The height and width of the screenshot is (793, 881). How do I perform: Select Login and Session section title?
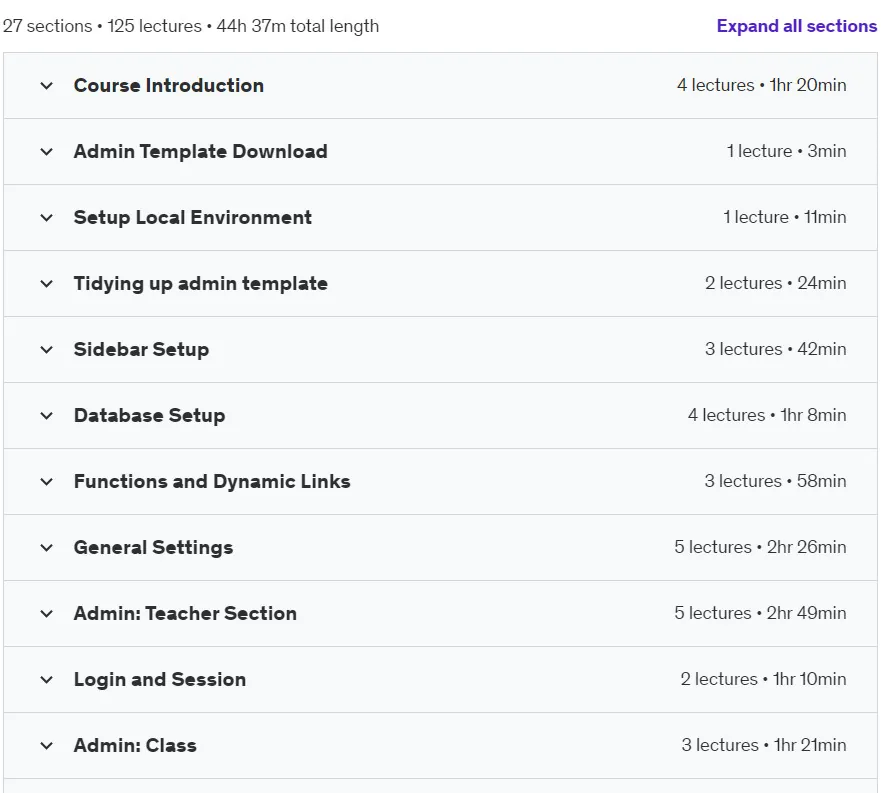pyautogui.click(x=160, y=679)
